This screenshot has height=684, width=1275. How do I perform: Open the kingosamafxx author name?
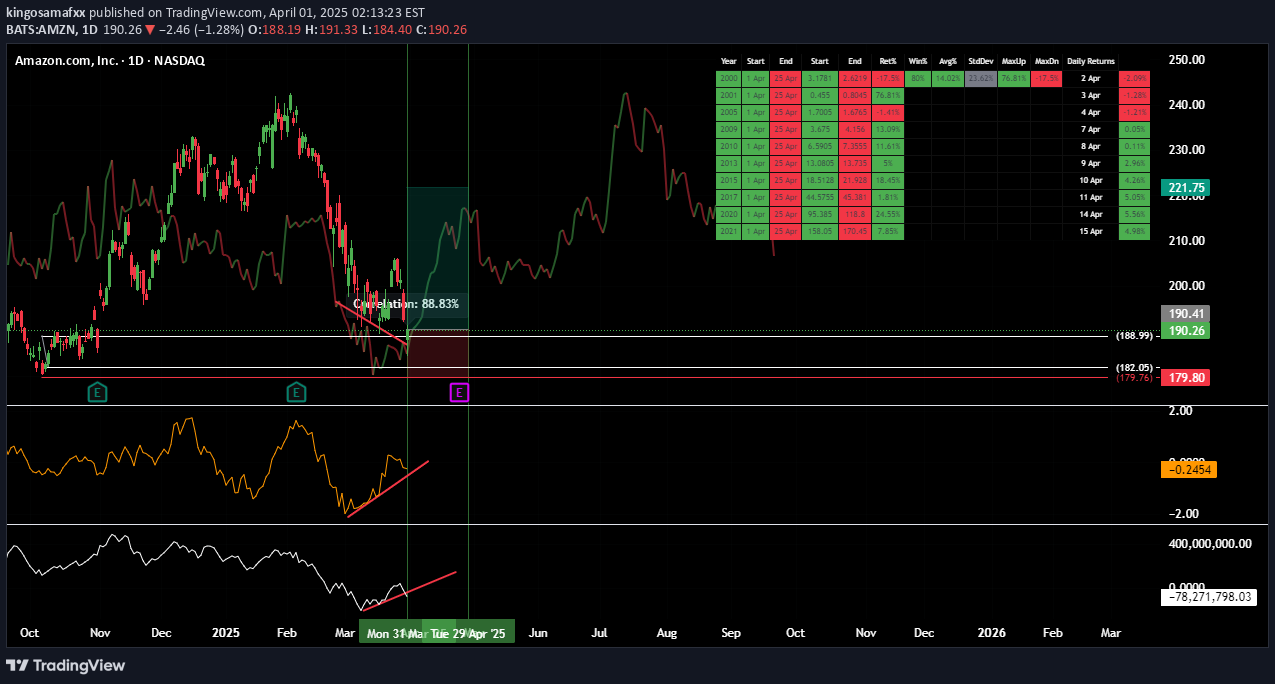click(45, 13)
